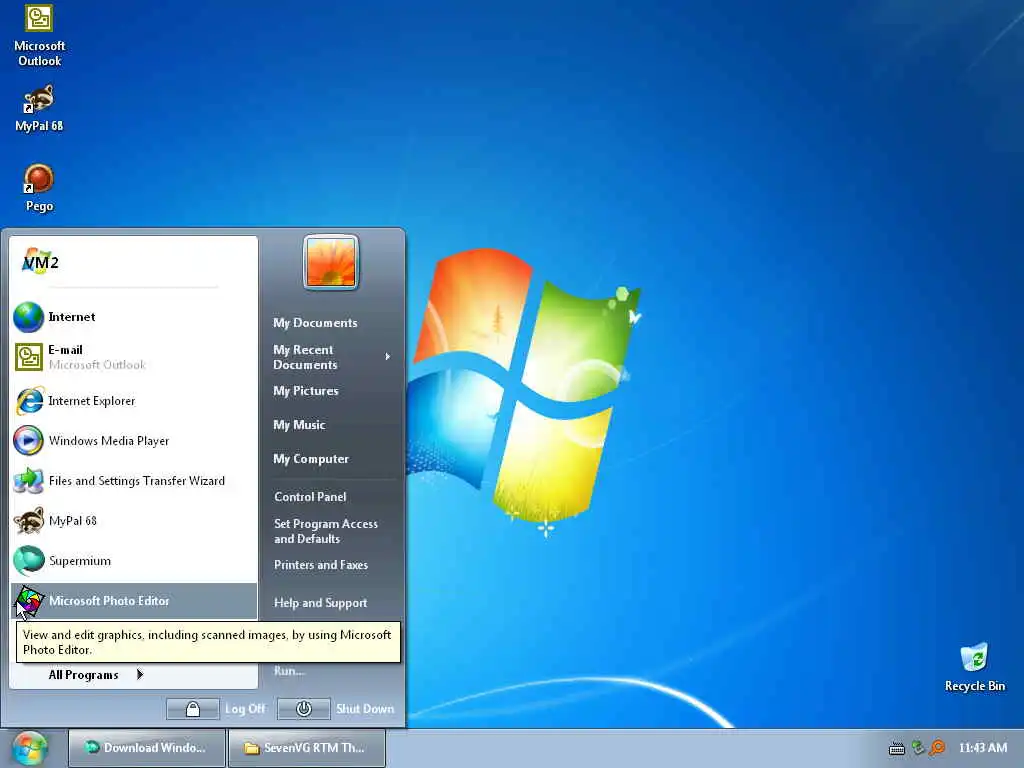The image size is (1024, 768).
Task: Click the green tray icon beside the keyboard
Action: pyautogui.click(x=918, y=748)
